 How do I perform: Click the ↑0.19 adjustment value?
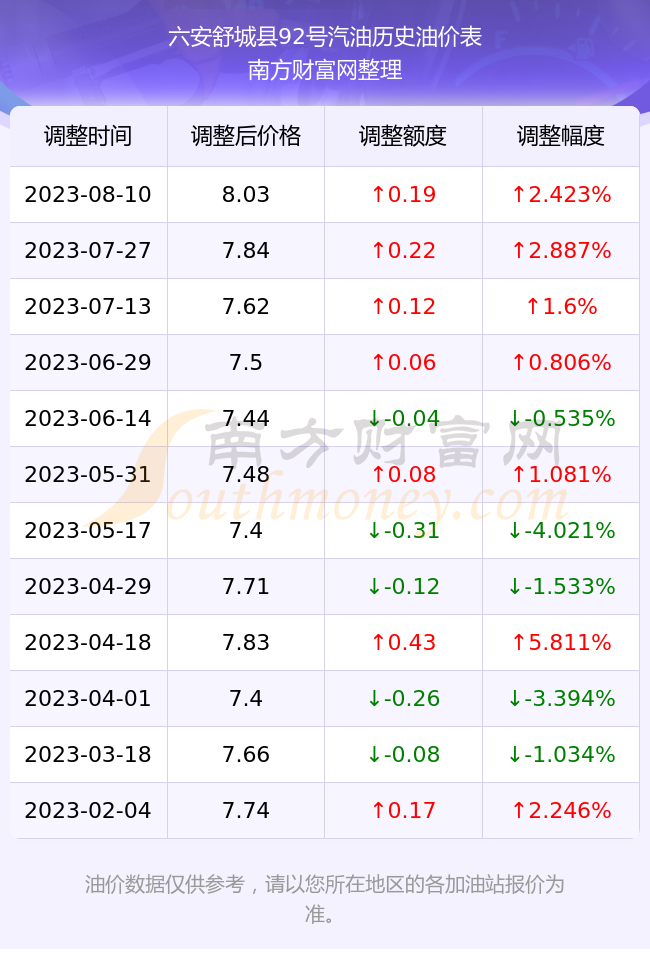(x=403, y=194)
